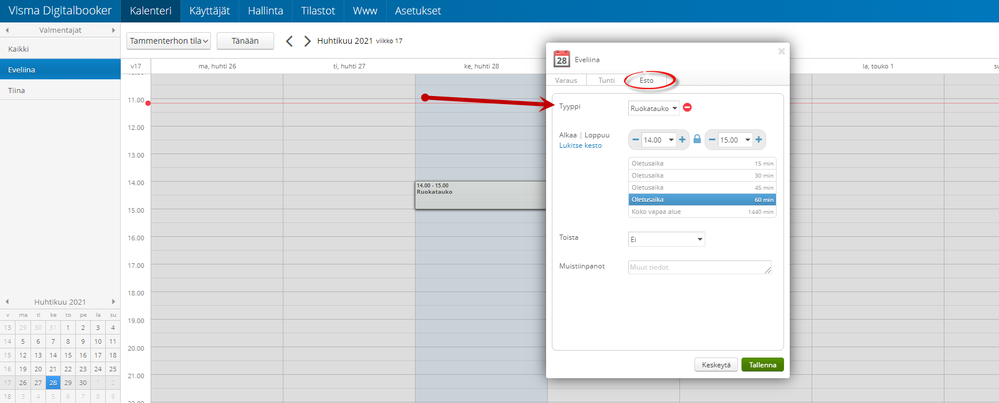Open the Tilastot menu
This screenshot has height=403, width=999.
[317, 11]
